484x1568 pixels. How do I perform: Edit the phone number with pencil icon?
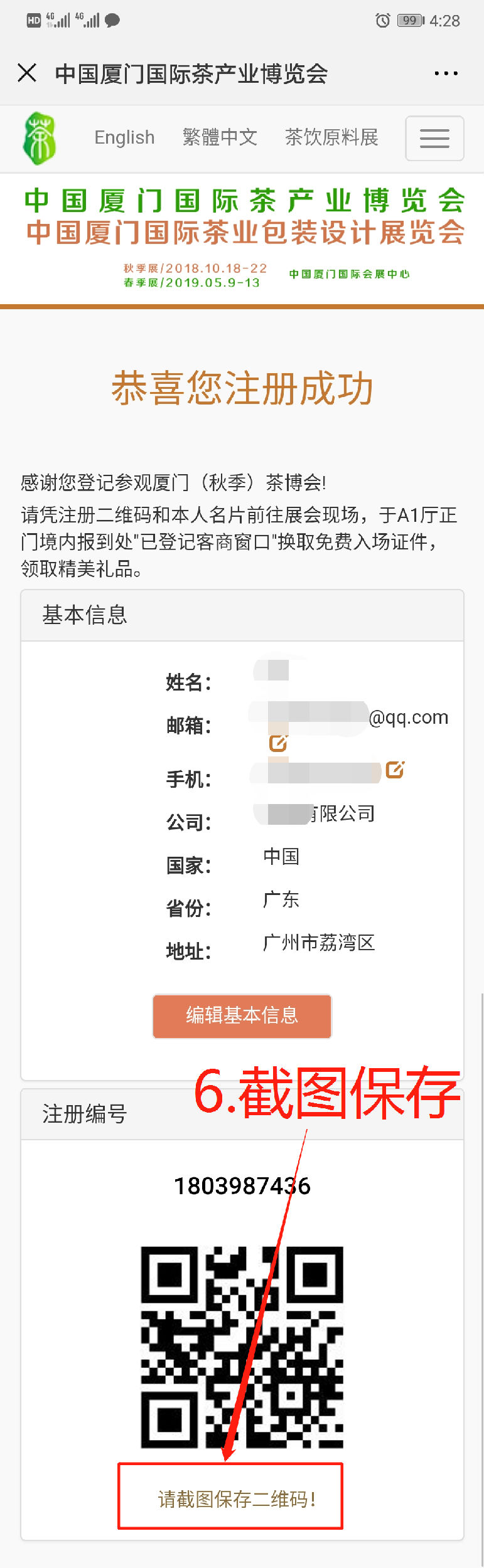coord(394,769)
